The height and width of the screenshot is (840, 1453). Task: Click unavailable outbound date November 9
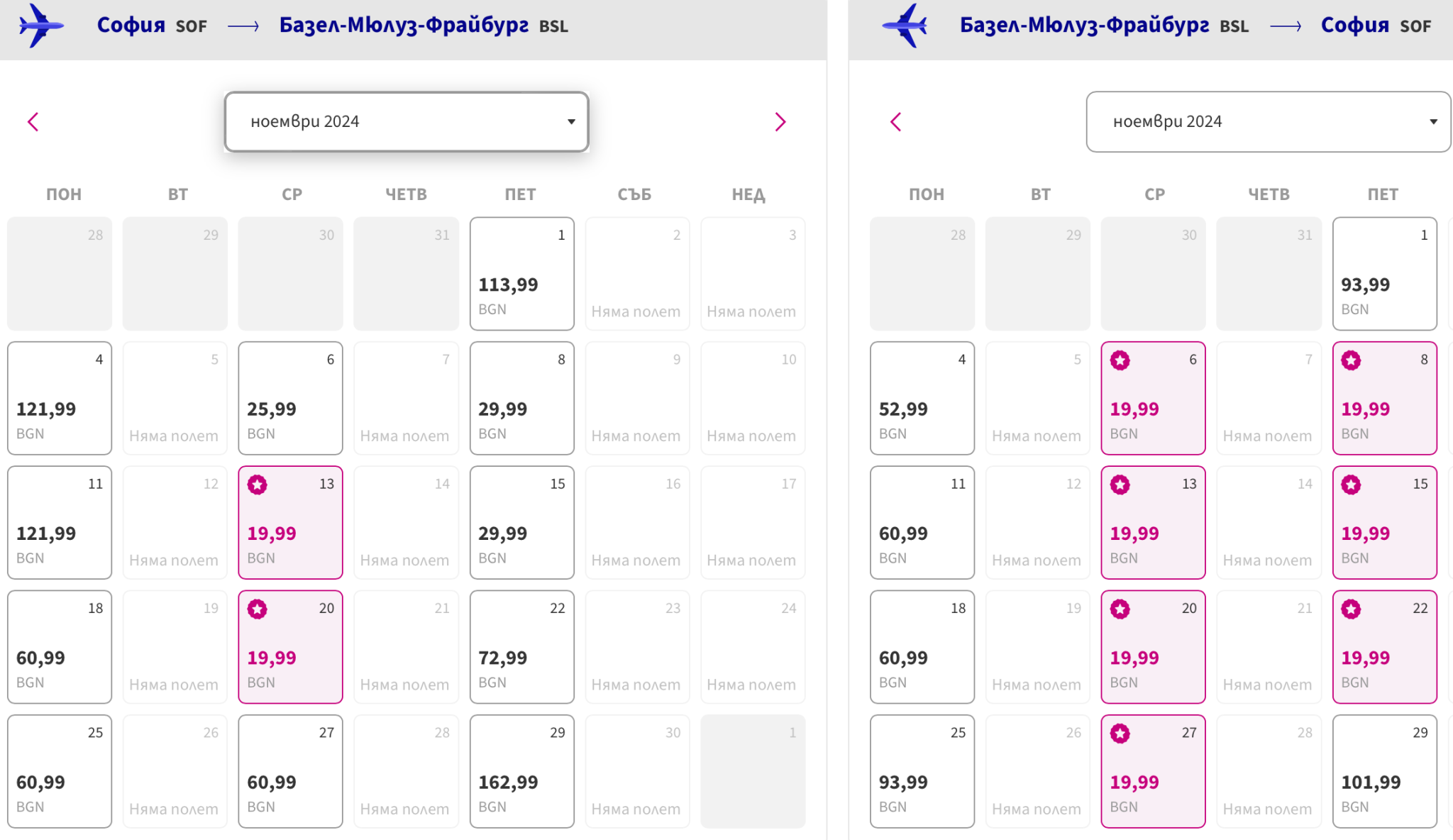click(636, 398)
